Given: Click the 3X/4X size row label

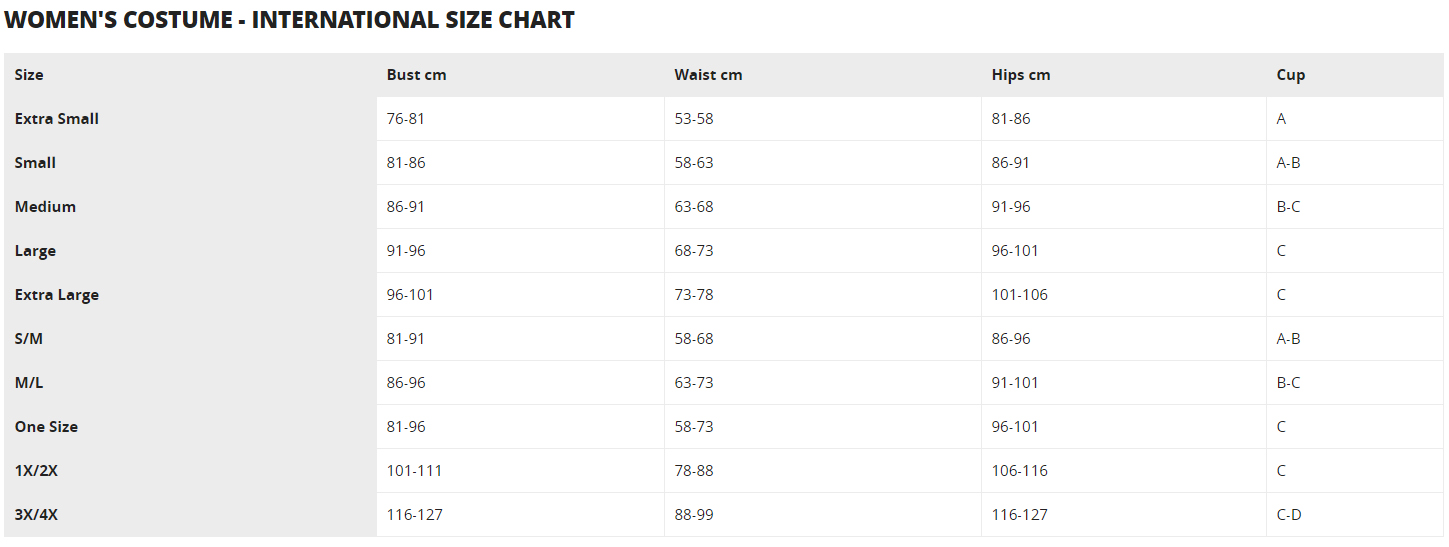Looking at the screenshot, I should point(36,515).
